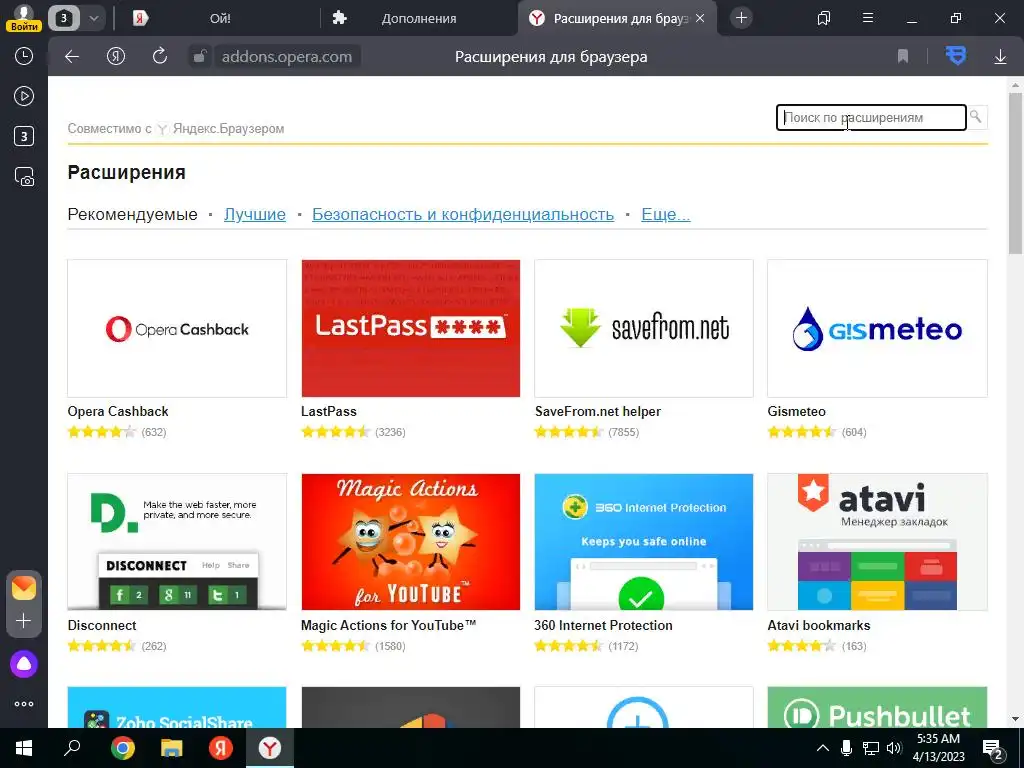
Task: Open the notification center icon
Action: (x=992, y=748)
